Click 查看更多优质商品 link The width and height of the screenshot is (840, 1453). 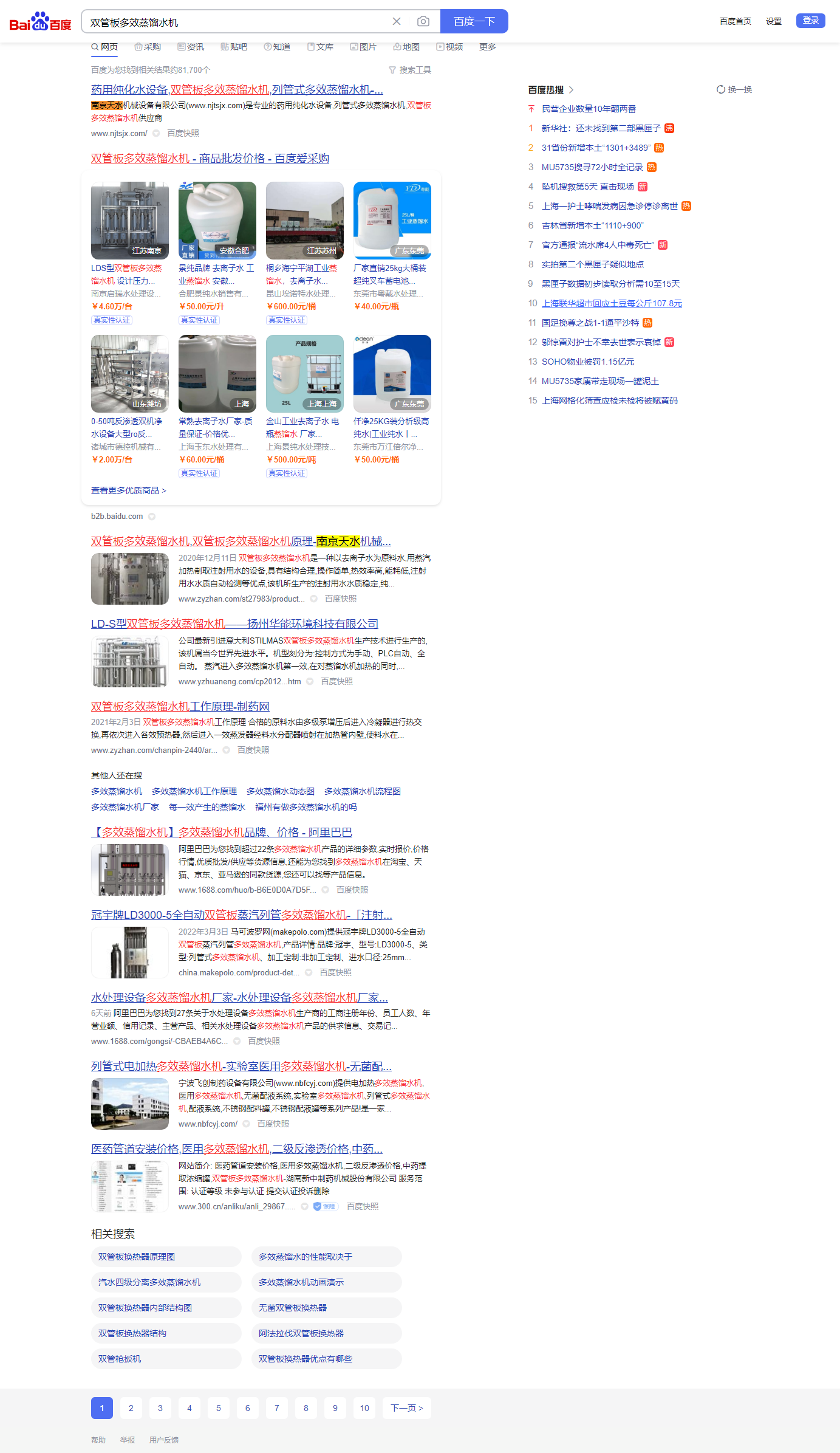(x=128, y=490)
